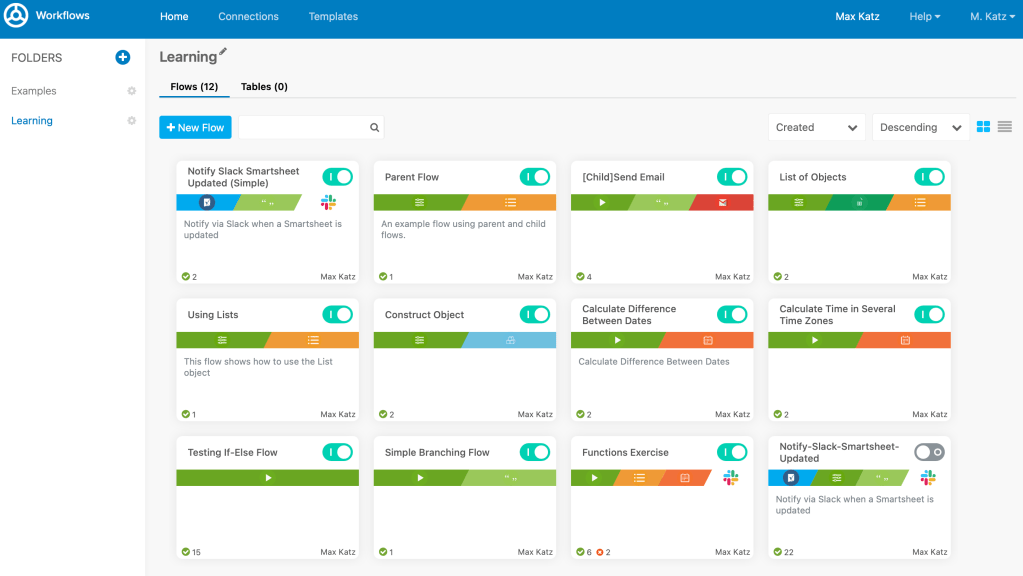Expand the Help menu dropdown
This screenshot has width=1023, height=576.
(x=924, y=17)
